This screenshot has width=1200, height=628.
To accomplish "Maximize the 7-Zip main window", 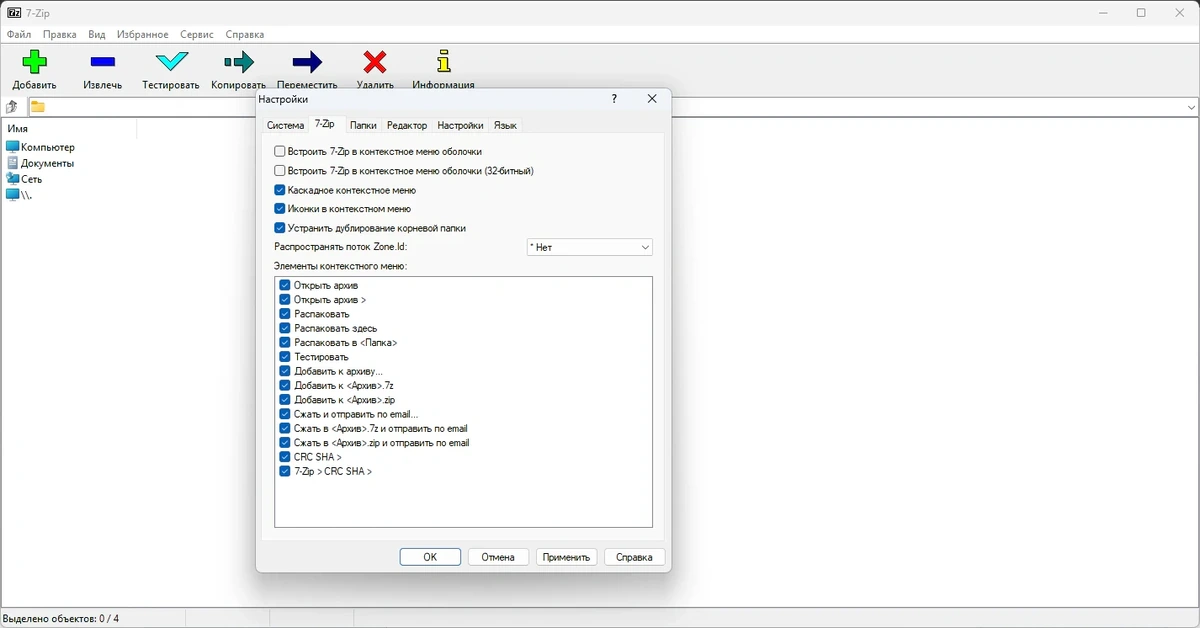I will tap(1141, 13).
